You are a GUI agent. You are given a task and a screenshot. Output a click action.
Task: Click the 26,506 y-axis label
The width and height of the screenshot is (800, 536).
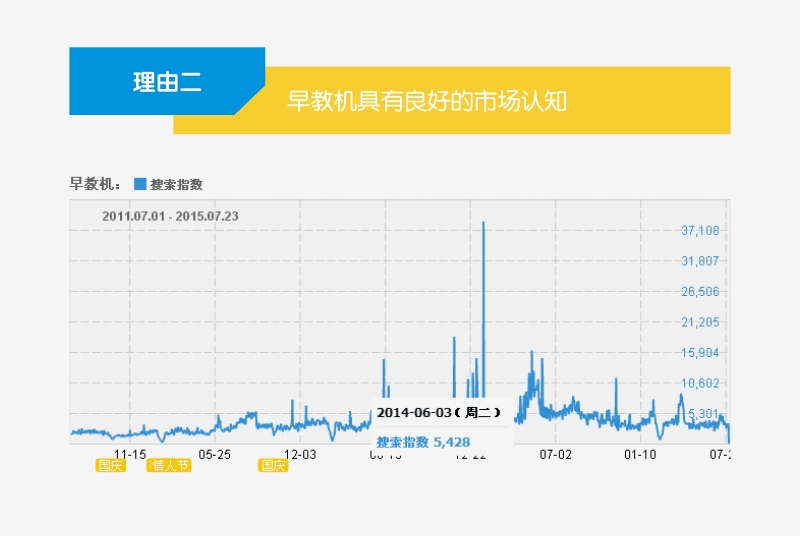(700, 292)
